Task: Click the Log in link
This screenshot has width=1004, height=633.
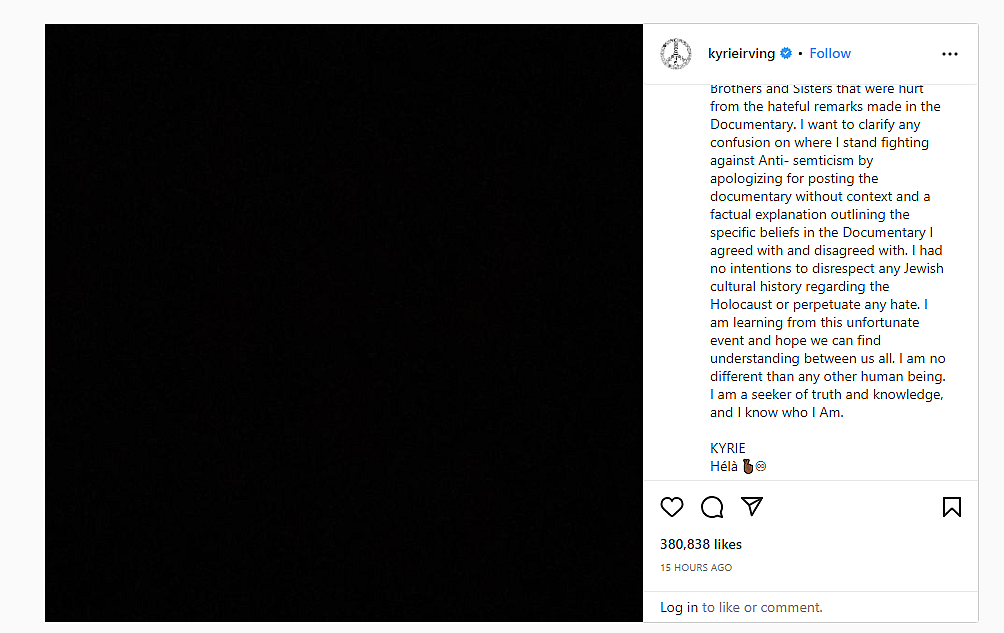Action: point(679,607)
